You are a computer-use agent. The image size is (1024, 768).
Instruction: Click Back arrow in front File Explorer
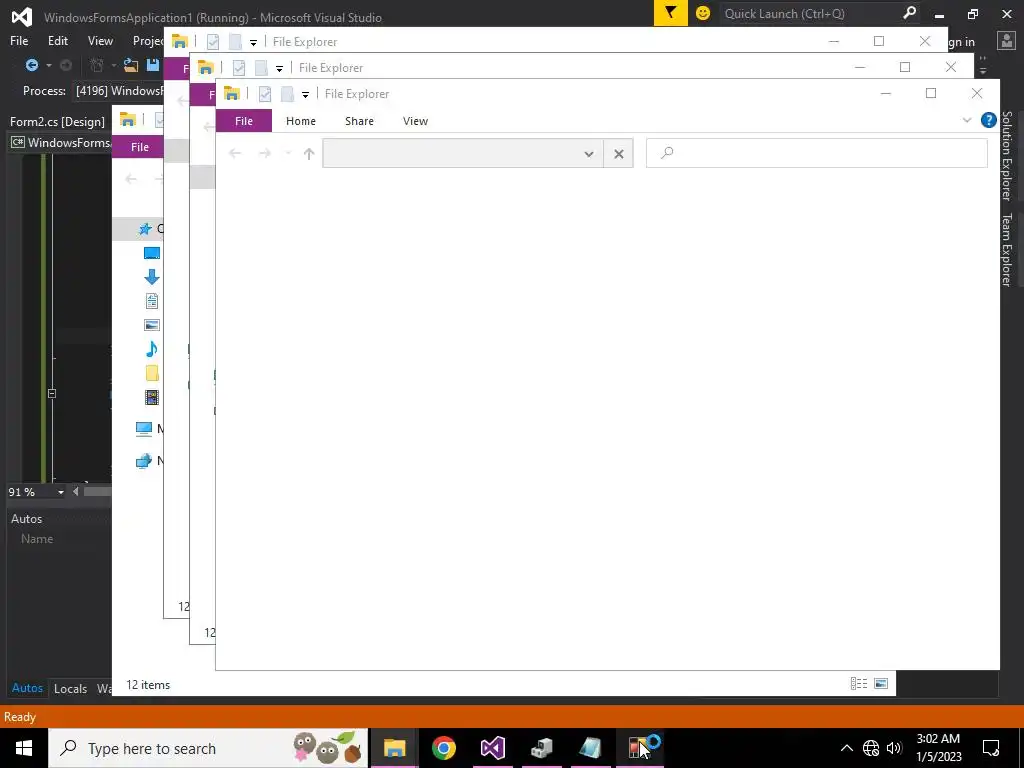pyautogui.click(x=235, y=153)
